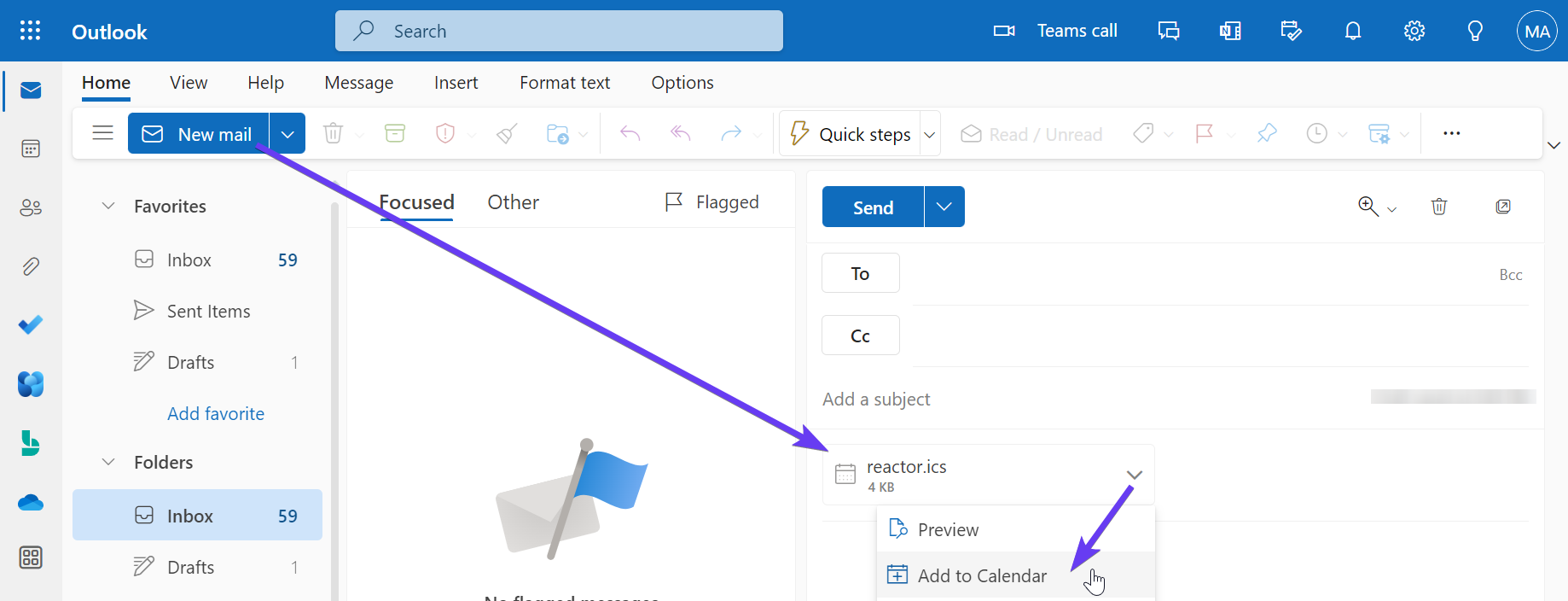The height and width of the screenshot is (601, 1568).
Task: Open Calendar from the left sidebar
Action: [31, 149]
